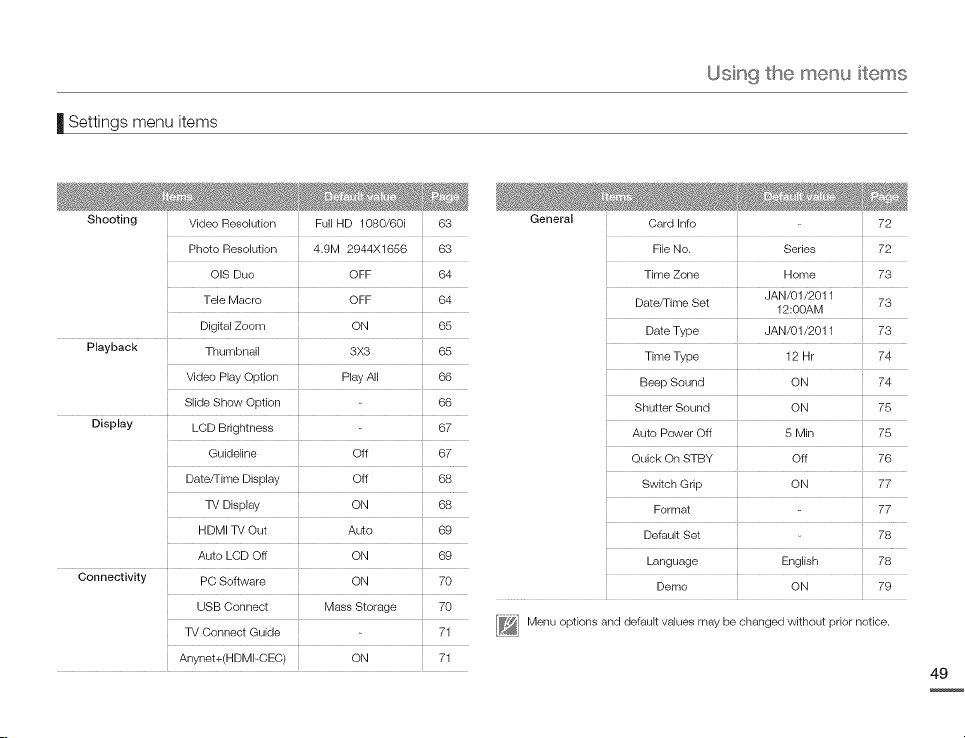
Task: Click the Settings menu items heading
Action: click(143, 122)
